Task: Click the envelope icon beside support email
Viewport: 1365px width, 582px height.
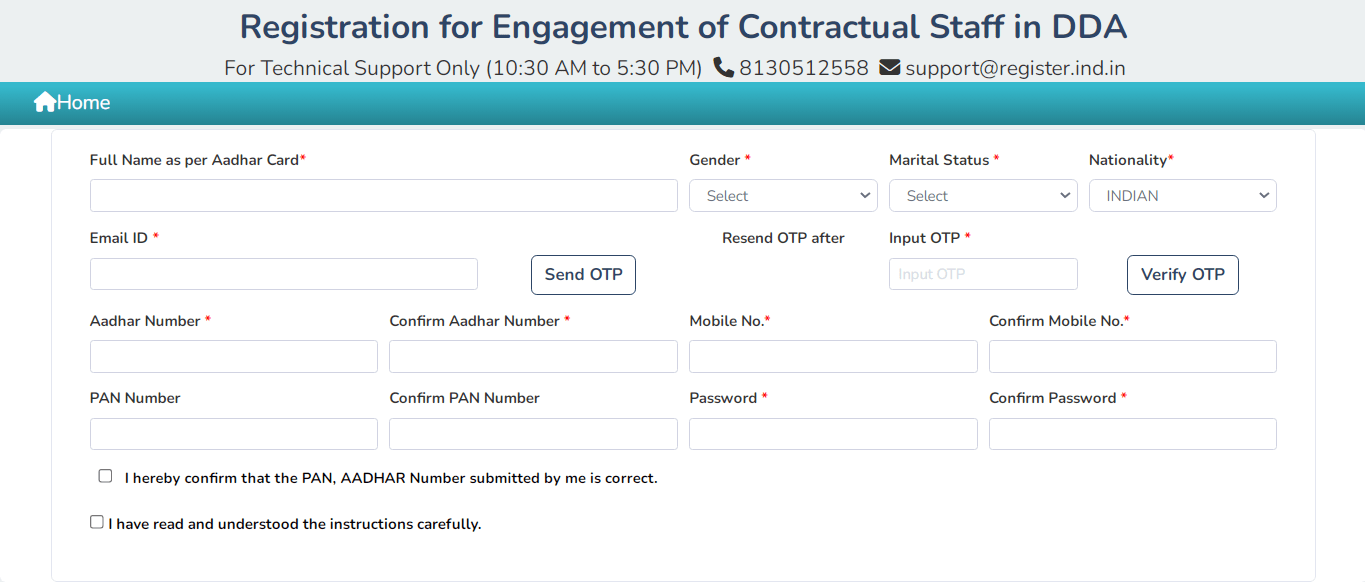Action: pyautogui.click(x=890, y=68)
